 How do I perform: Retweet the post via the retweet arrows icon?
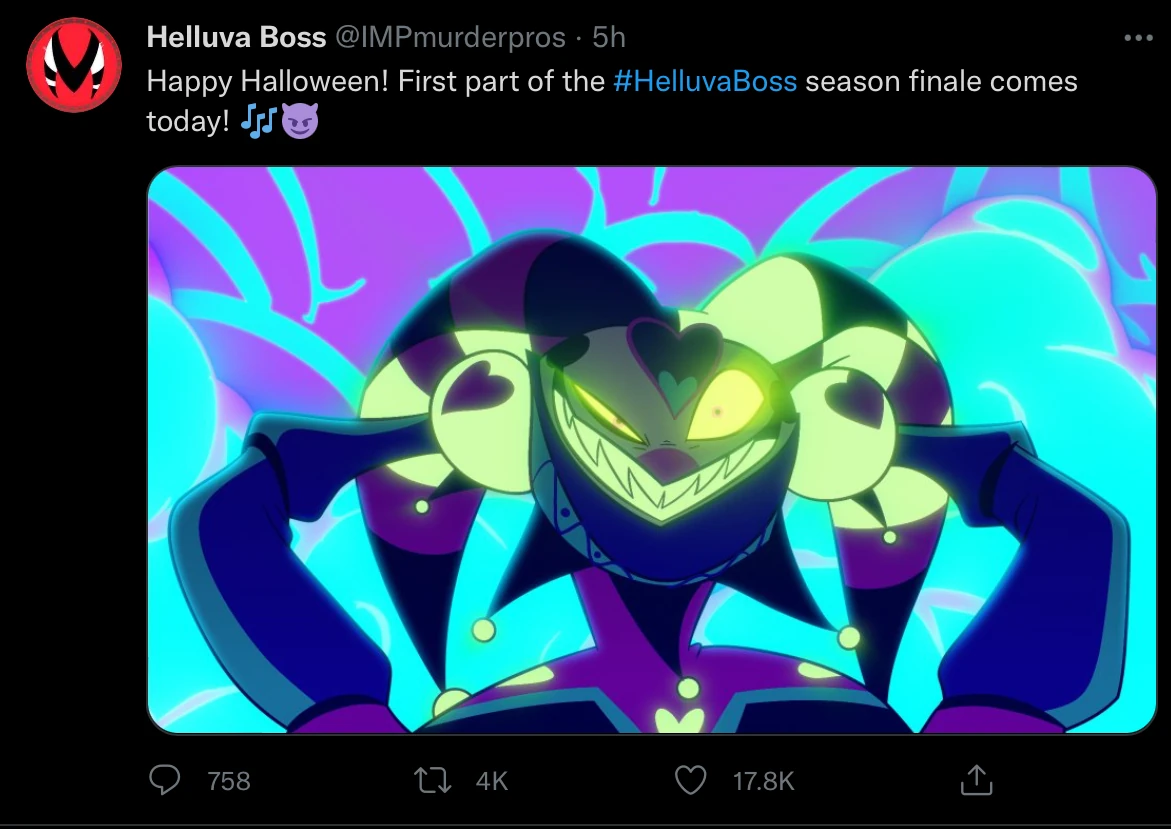[433, 781]
